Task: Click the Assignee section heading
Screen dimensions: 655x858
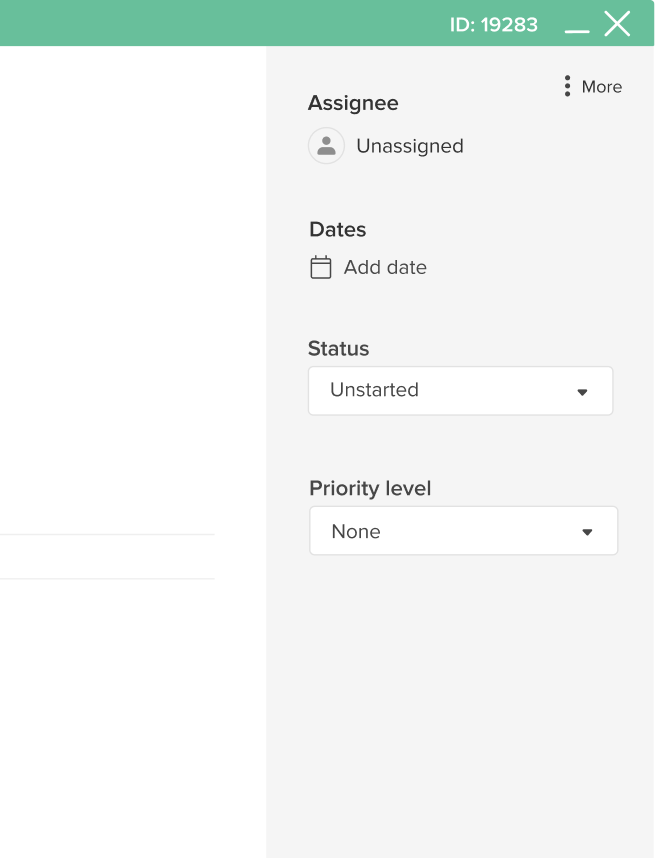Action: [353, 103]
